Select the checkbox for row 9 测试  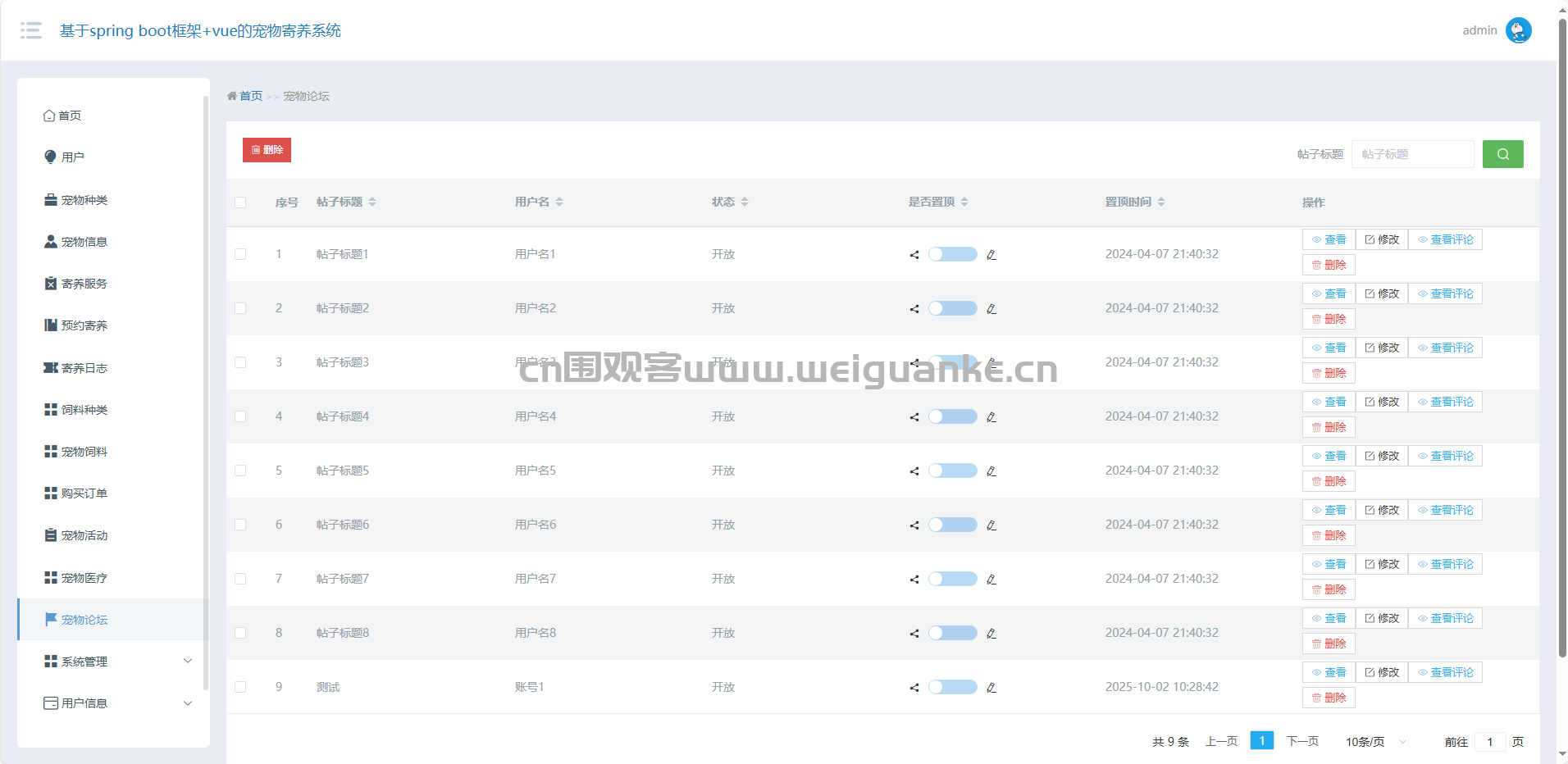(240, 687)
